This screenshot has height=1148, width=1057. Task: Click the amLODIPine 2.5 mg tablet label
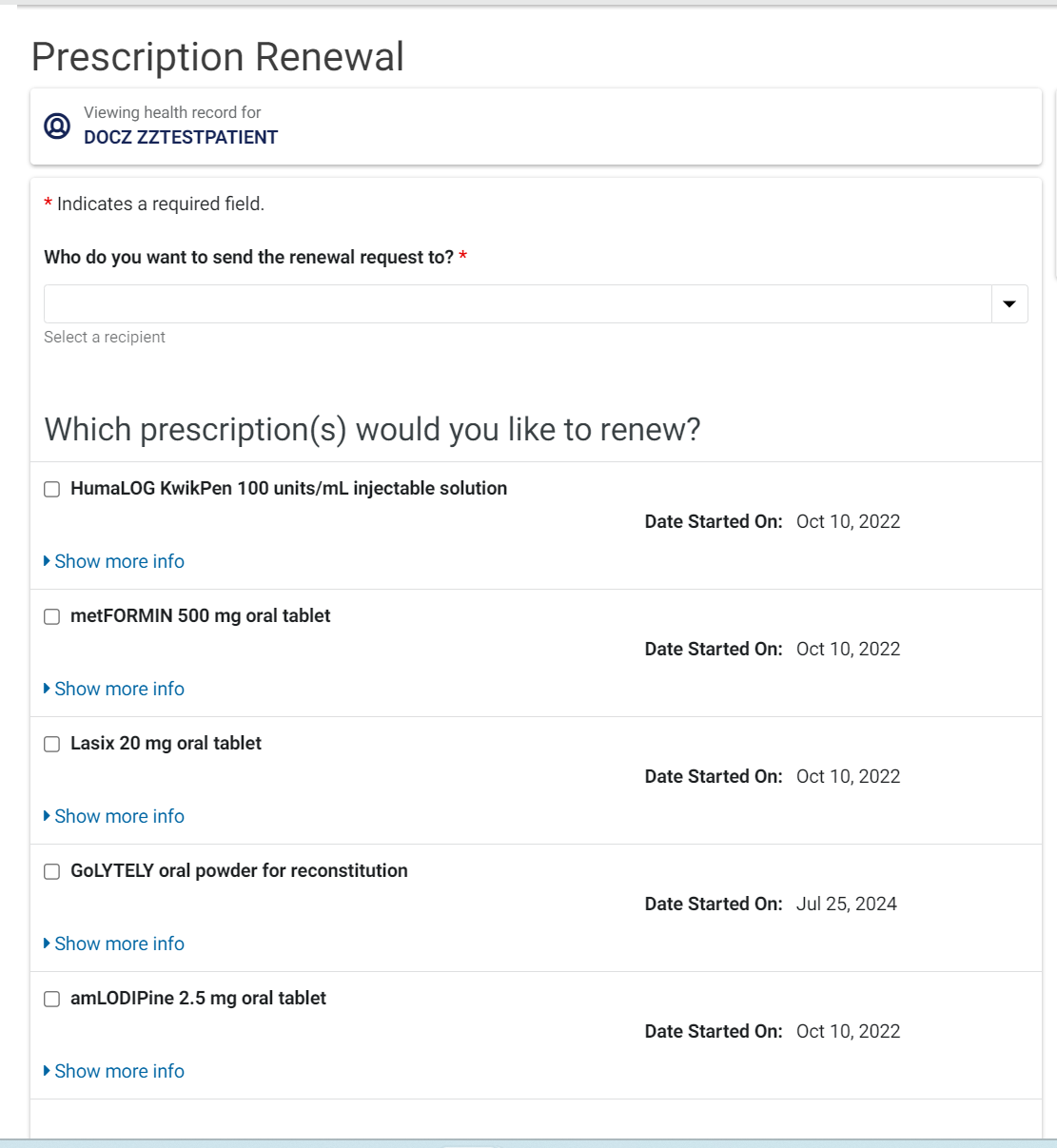(x=198, y=998)
